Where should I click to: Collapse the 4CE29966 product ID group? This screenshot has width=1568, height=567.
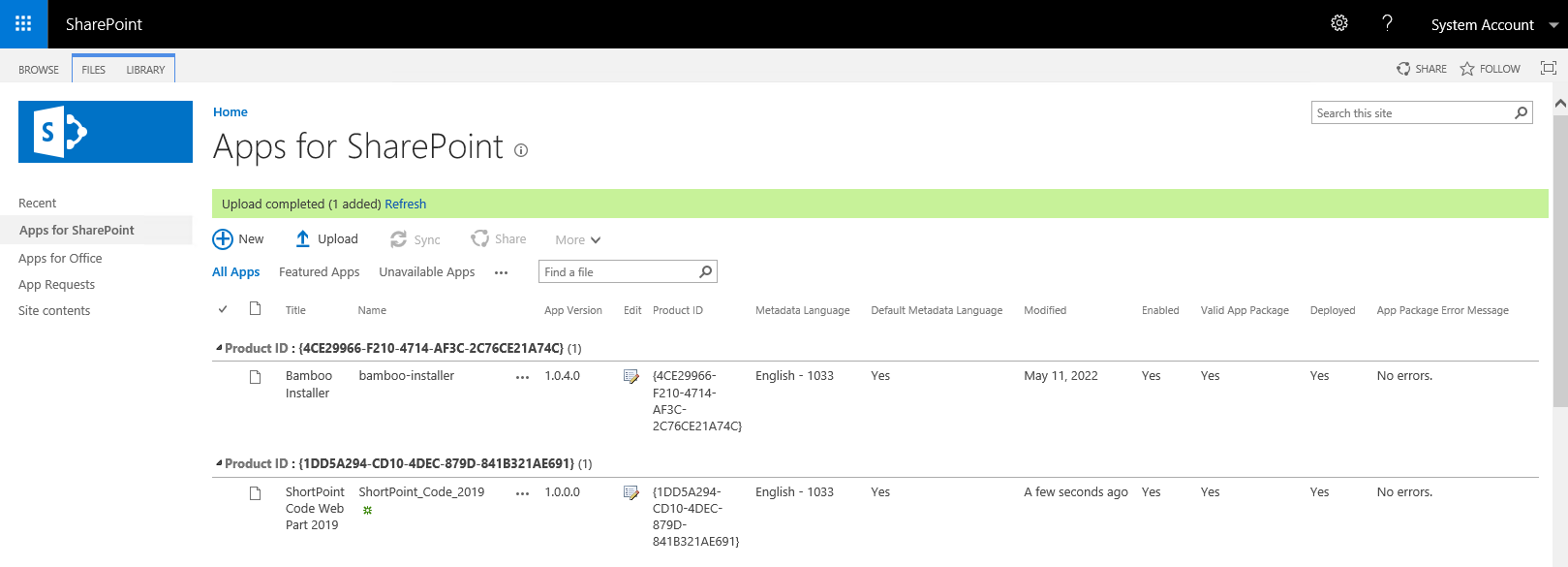click(219, 348)
